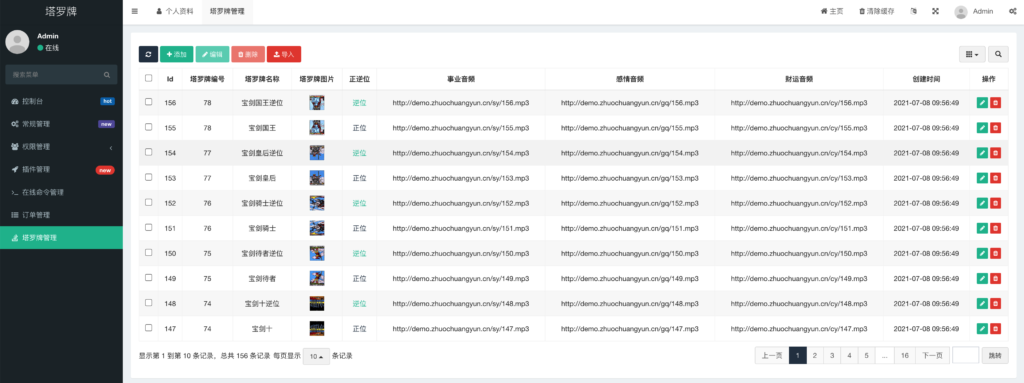Viewport: 1024px width, 383px height.
Task: Switch to the 个人资料 tab
Action: 174,12
